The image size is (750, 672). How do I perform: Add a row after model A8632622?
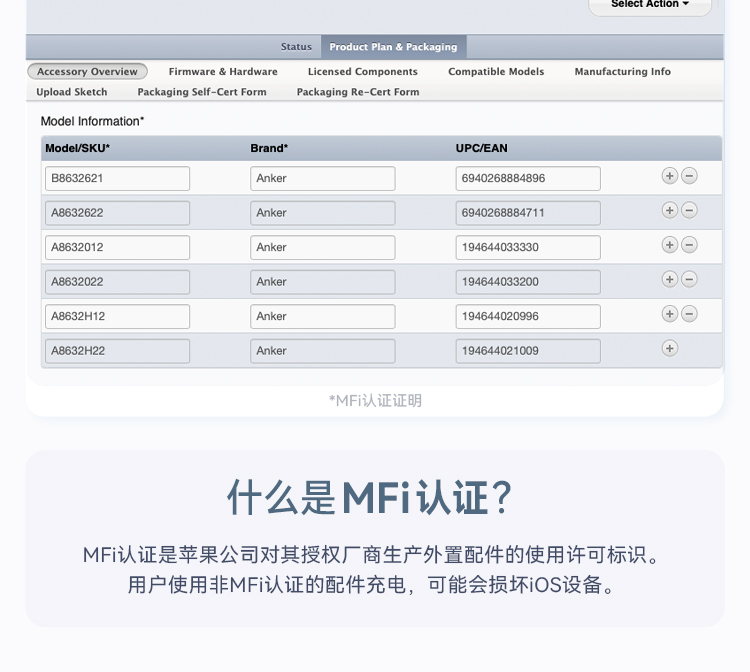670,210
